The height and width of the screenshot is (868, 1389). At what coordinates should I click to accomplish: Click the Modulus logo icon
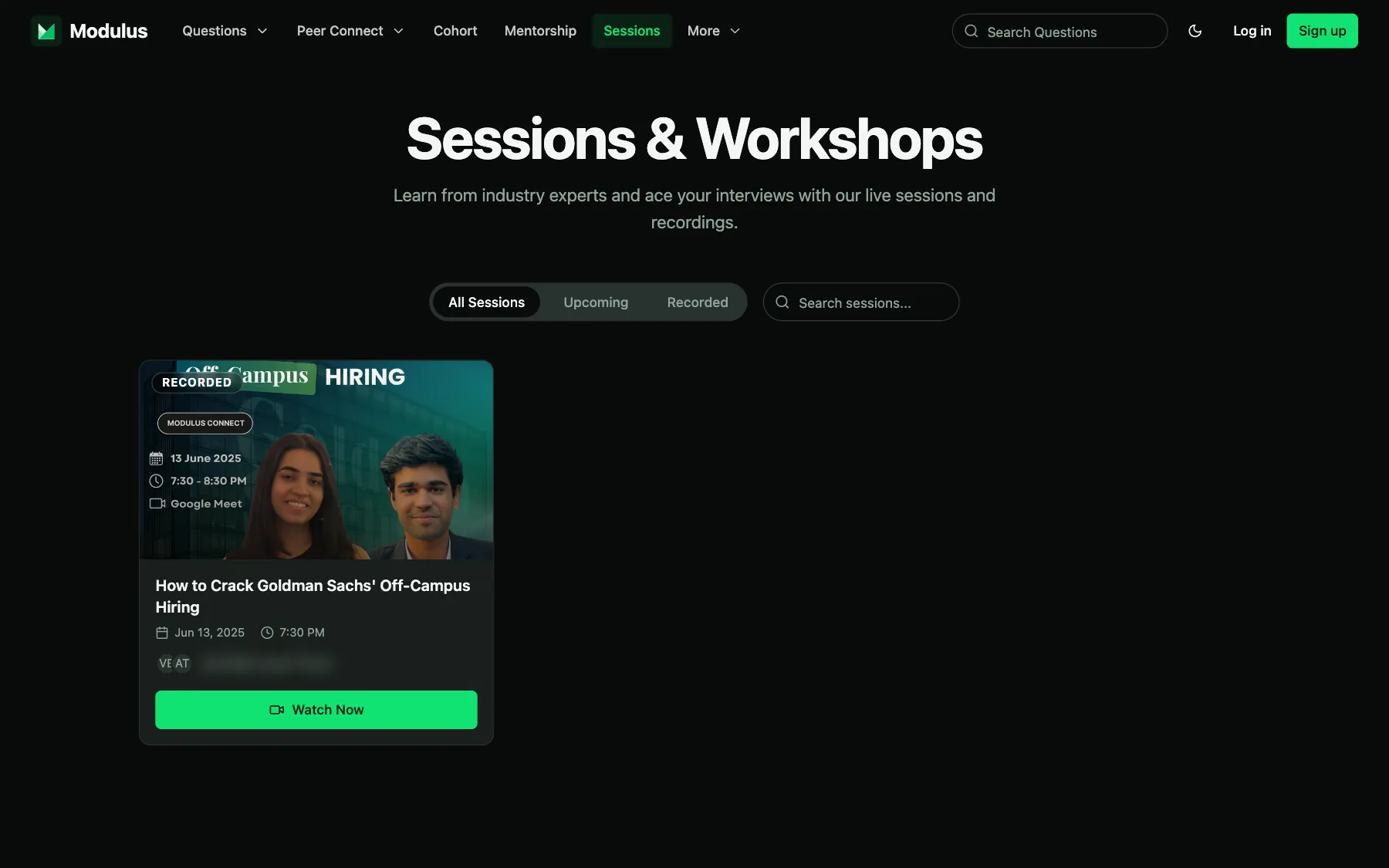(46, 31)
